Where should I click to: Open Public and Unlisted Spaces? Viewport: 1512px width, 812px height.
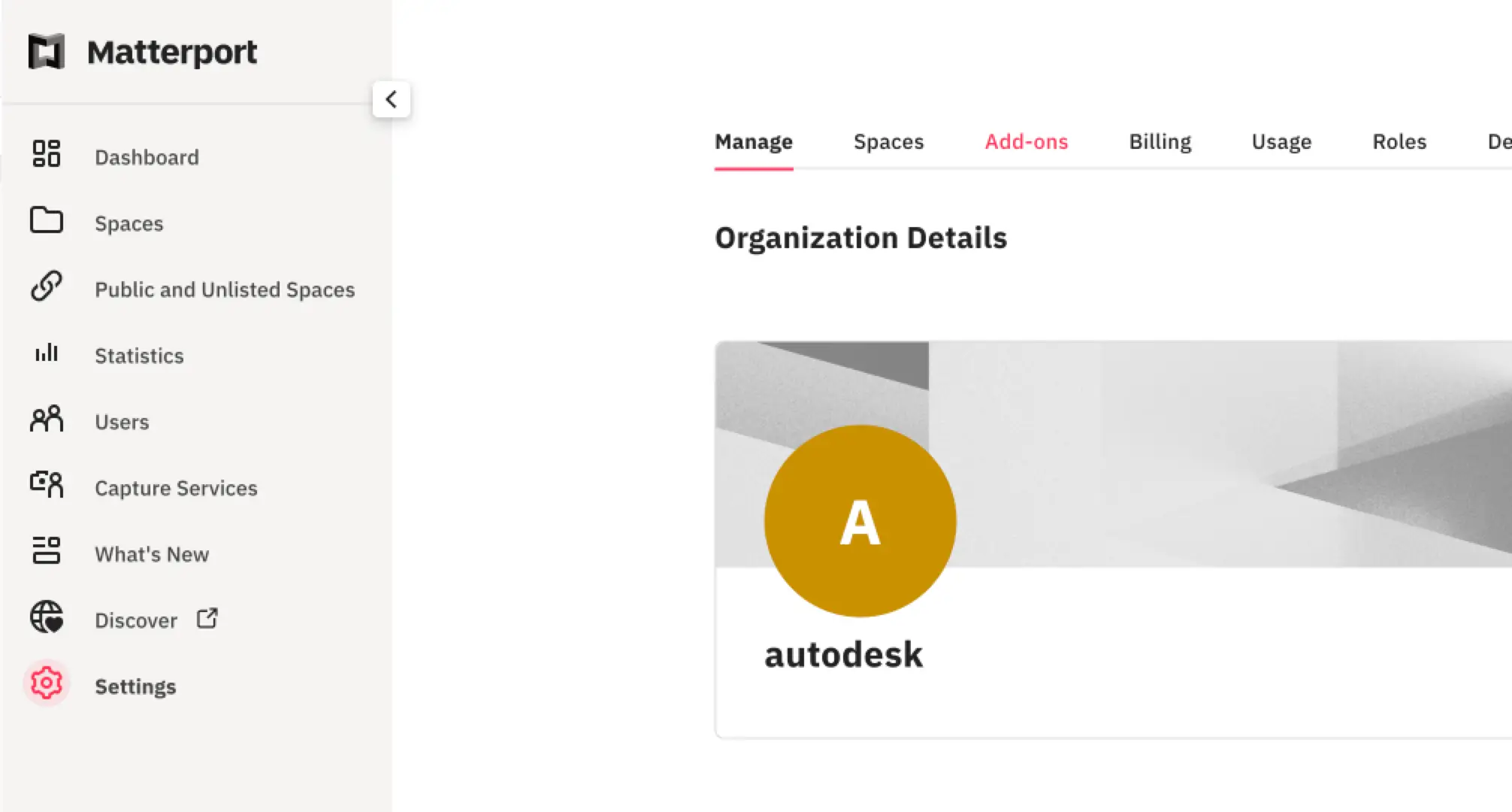click(225, 289)
